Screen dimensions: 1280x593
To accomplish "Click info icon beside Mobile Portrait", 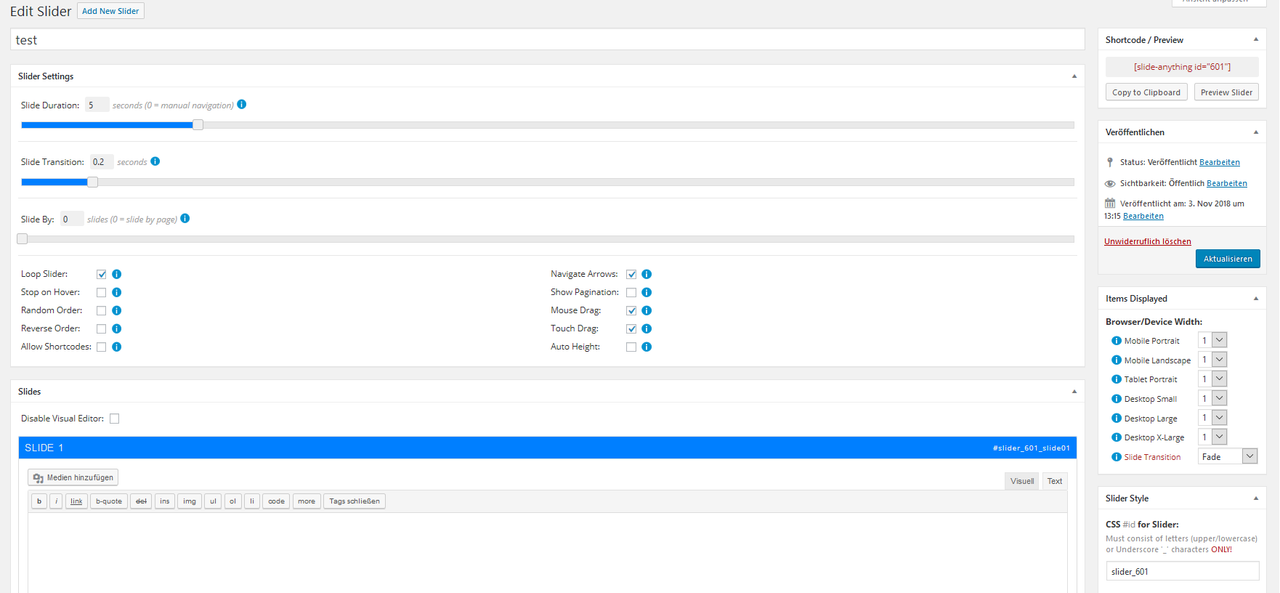I will [x=1117, y=341].
